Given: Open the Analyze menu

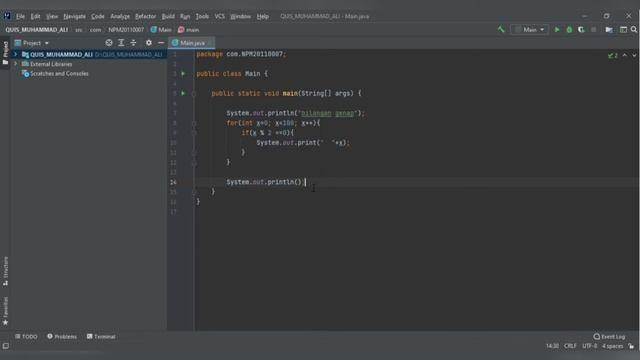Looking at the screenshot, I should (x=120, y=16).
